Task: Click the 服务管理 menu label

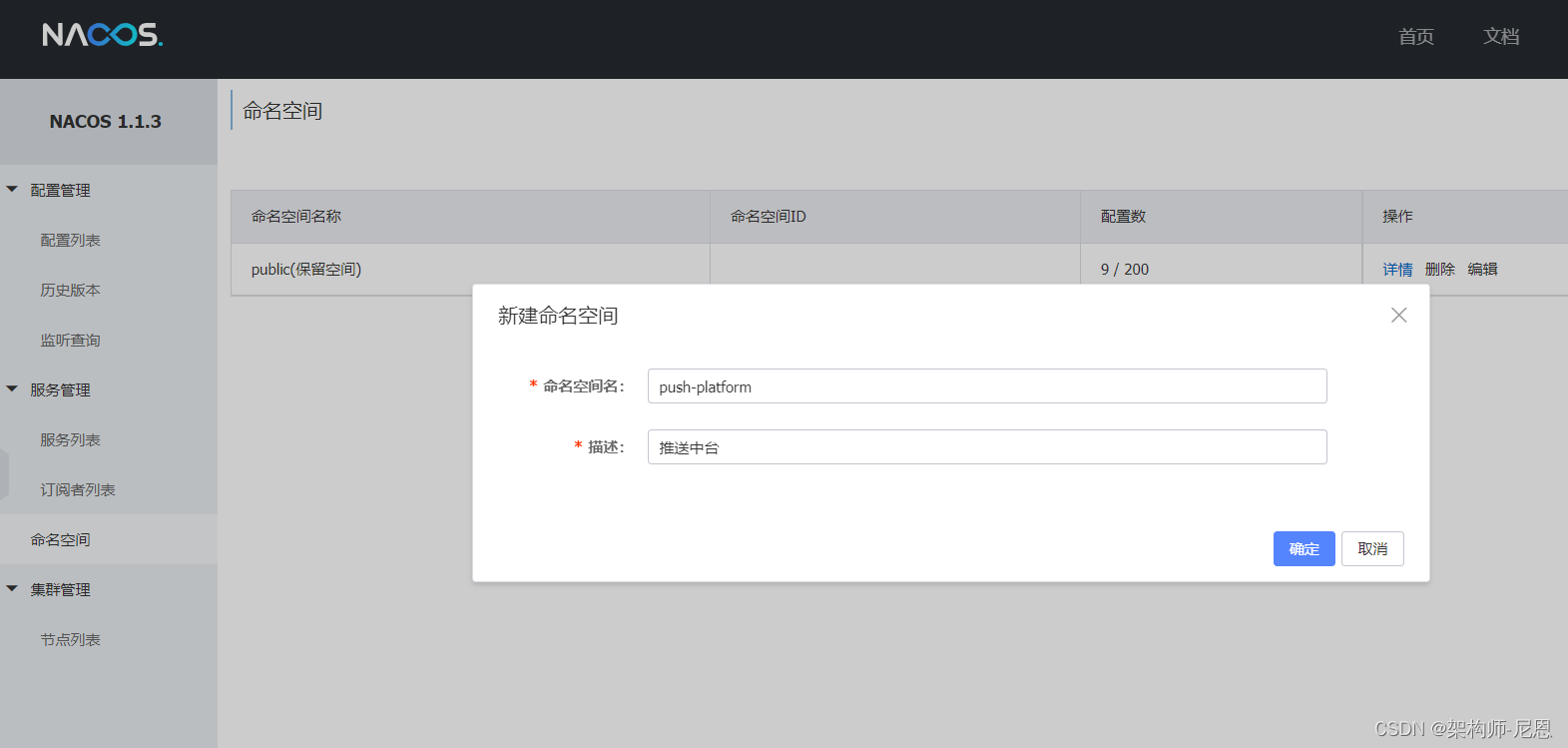Action: point(60,389)
